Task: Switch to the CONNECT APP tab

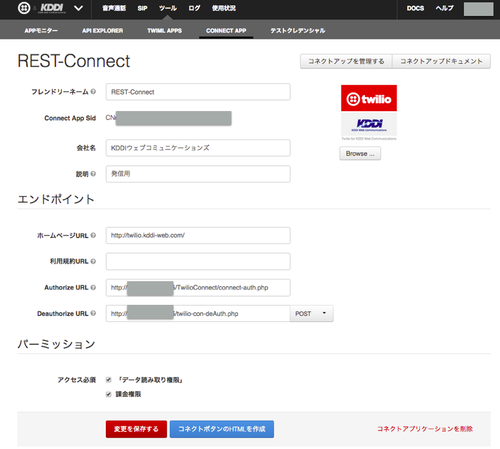Action: pos(226,30)
